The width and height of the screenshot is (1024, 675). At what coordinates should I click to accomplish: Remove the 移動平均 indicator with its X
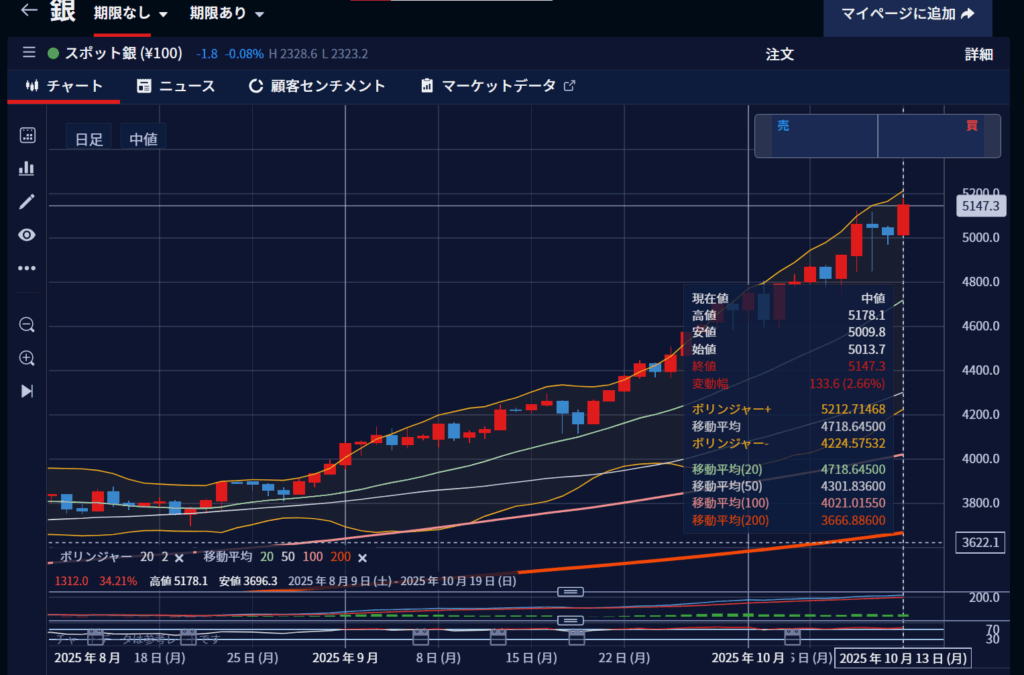pos(362,558)
